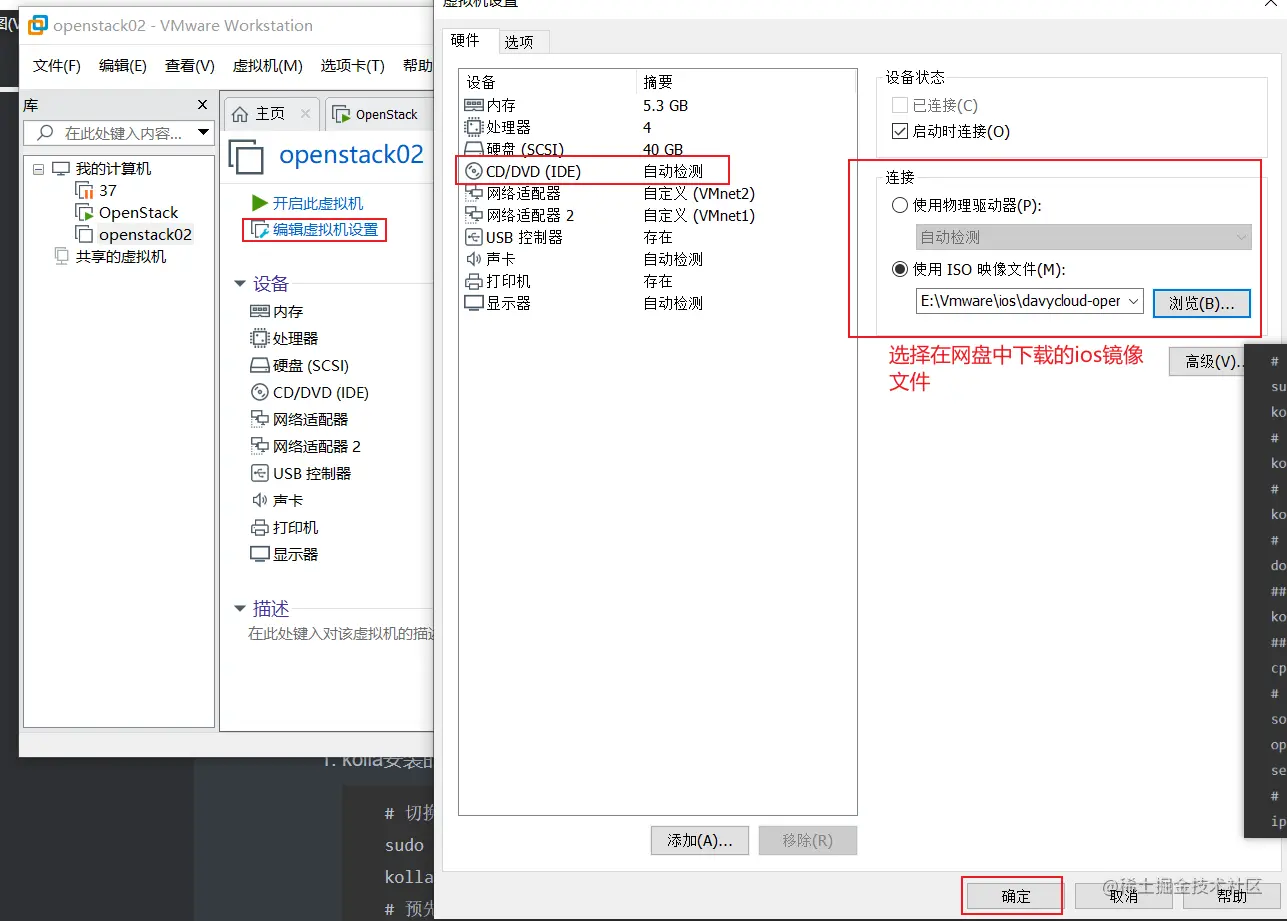Viewport: 1287px width, 921px height.
Task: Click the sound card speaker icon in dialog
Action: (x=474, y=259)
